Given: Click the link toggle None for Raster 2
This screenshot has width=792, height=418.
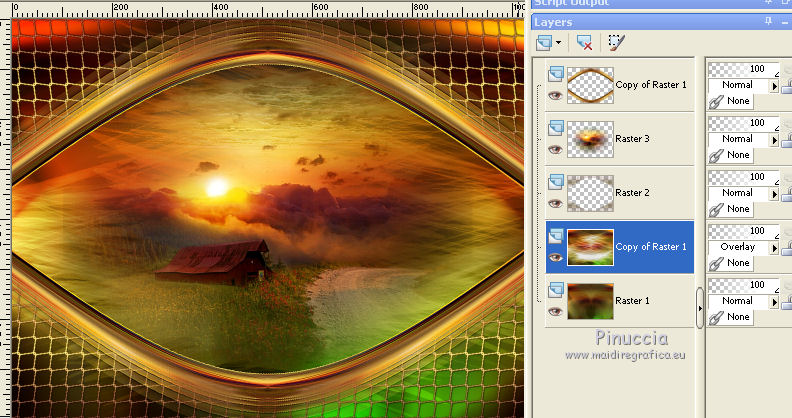Looking at the screenshot, I should click(730, 209).
